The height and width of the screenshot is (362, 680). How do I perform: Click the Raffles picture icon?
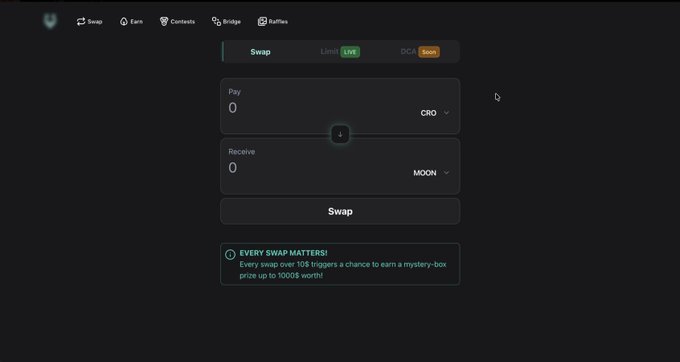pos(262,22)
